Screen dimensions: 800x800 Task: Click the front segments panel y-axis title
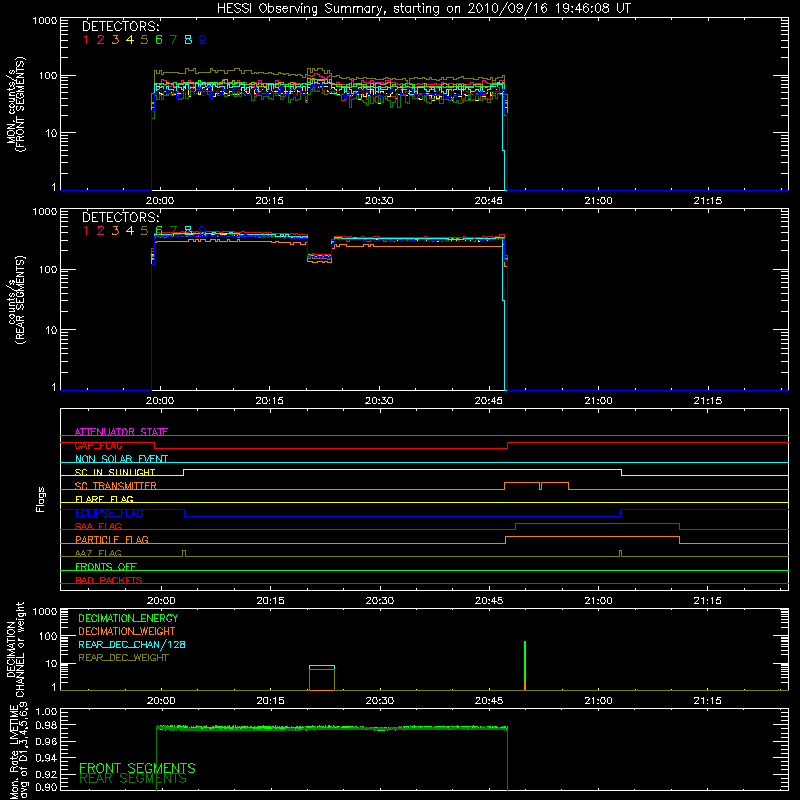pyautogui.click(x=15, y=104)
